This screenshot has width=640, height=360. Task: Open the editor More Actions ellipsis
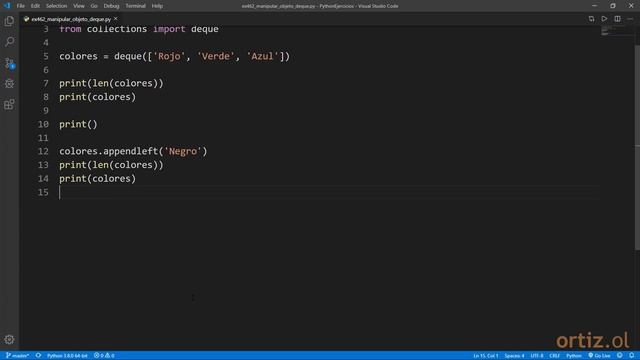[x=630, y=19]
